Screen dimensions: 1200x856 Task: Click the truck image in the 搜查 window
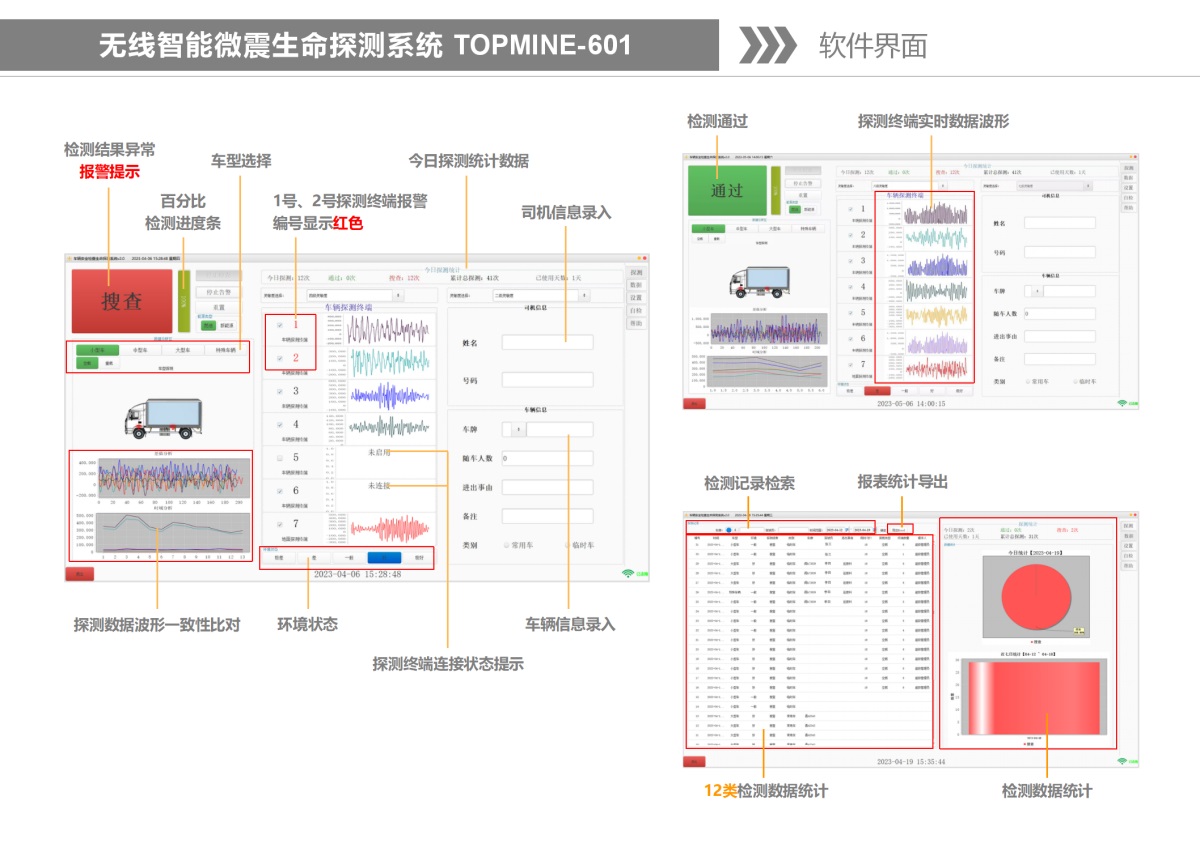(164, 419)
